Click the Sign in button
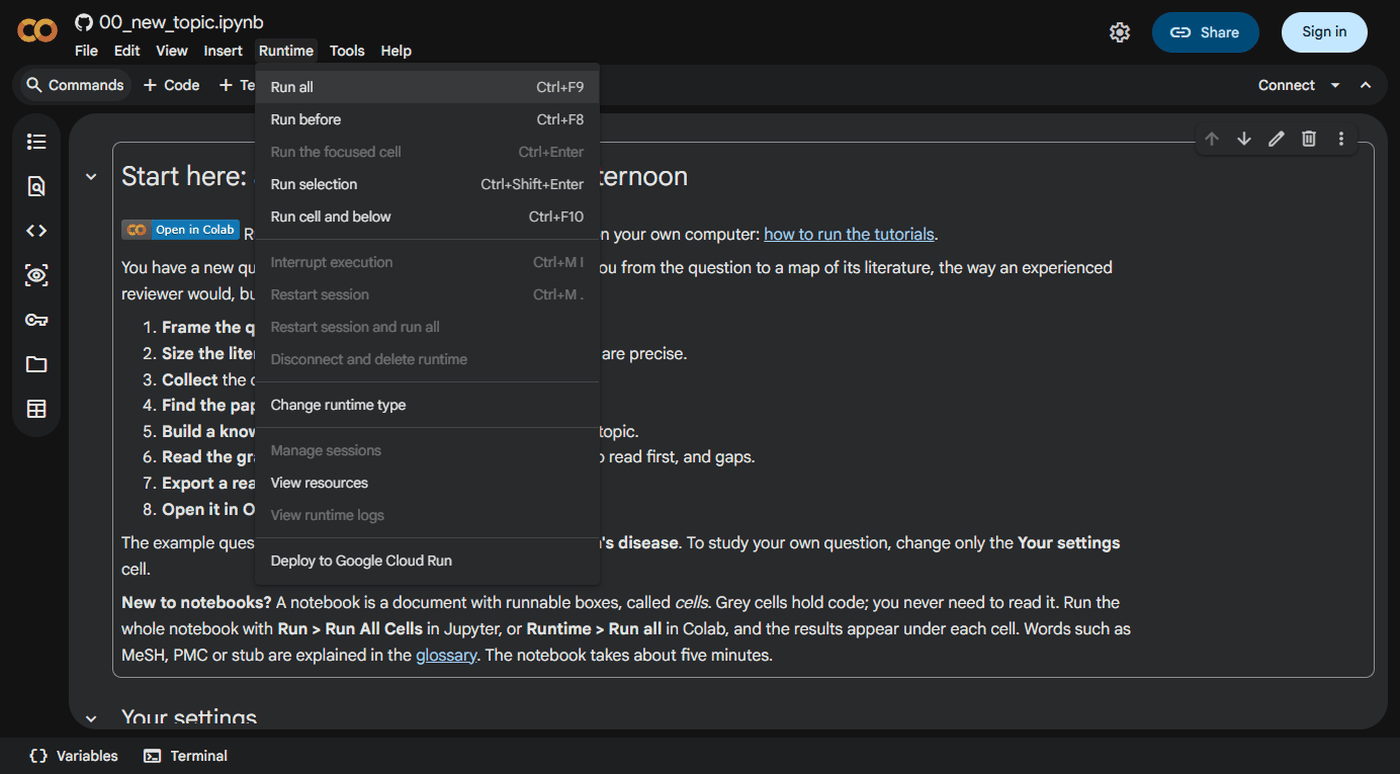 1324,32
